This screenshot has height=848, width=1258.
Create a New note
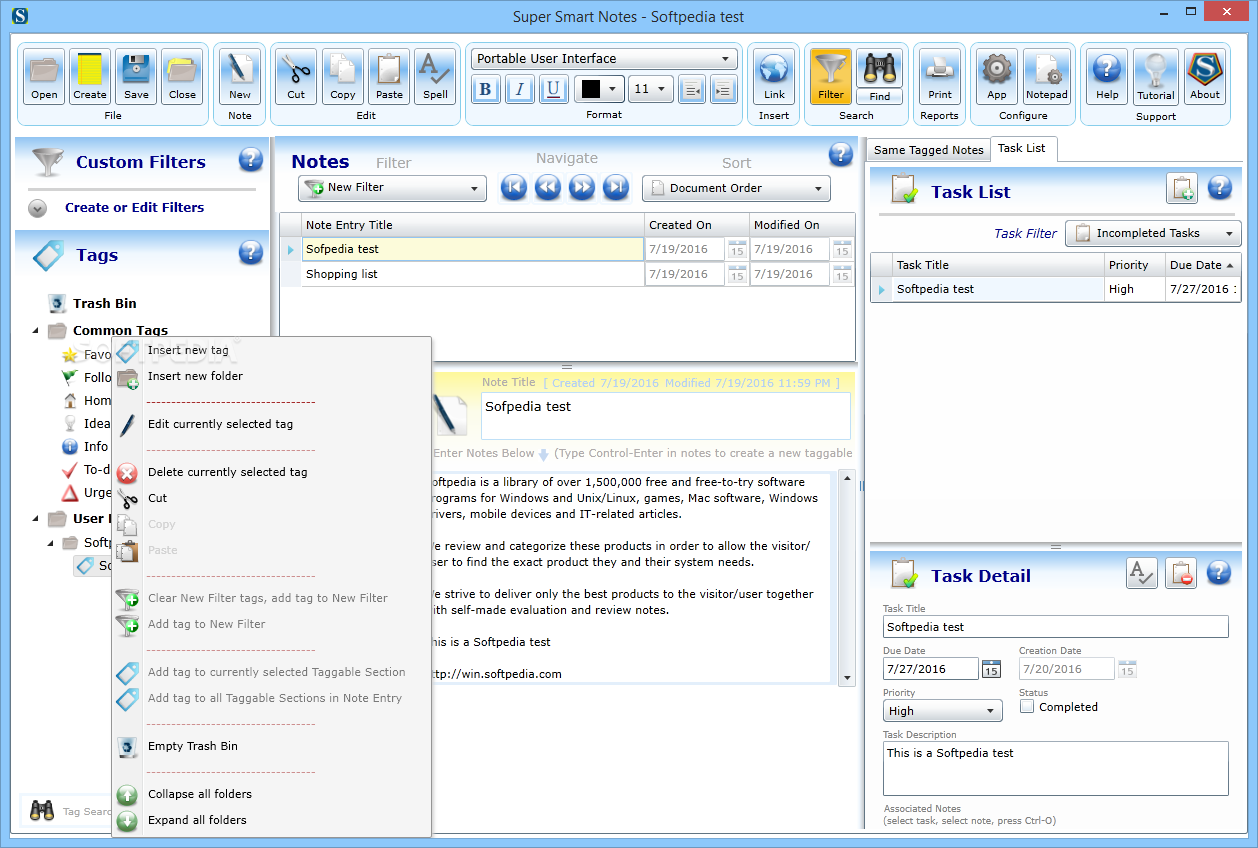pos(240,76)
